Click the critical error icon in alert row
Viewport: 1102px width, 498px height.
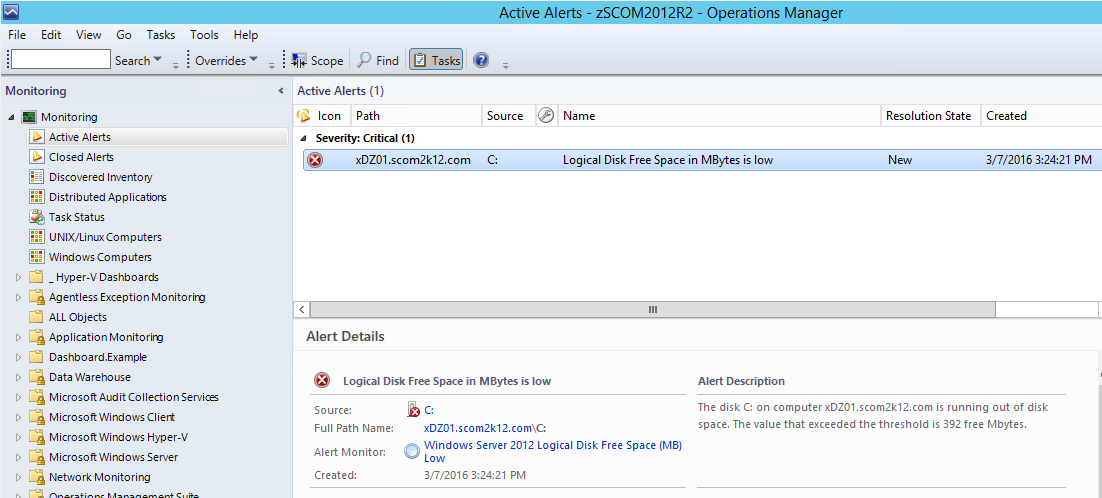[316, 160]
